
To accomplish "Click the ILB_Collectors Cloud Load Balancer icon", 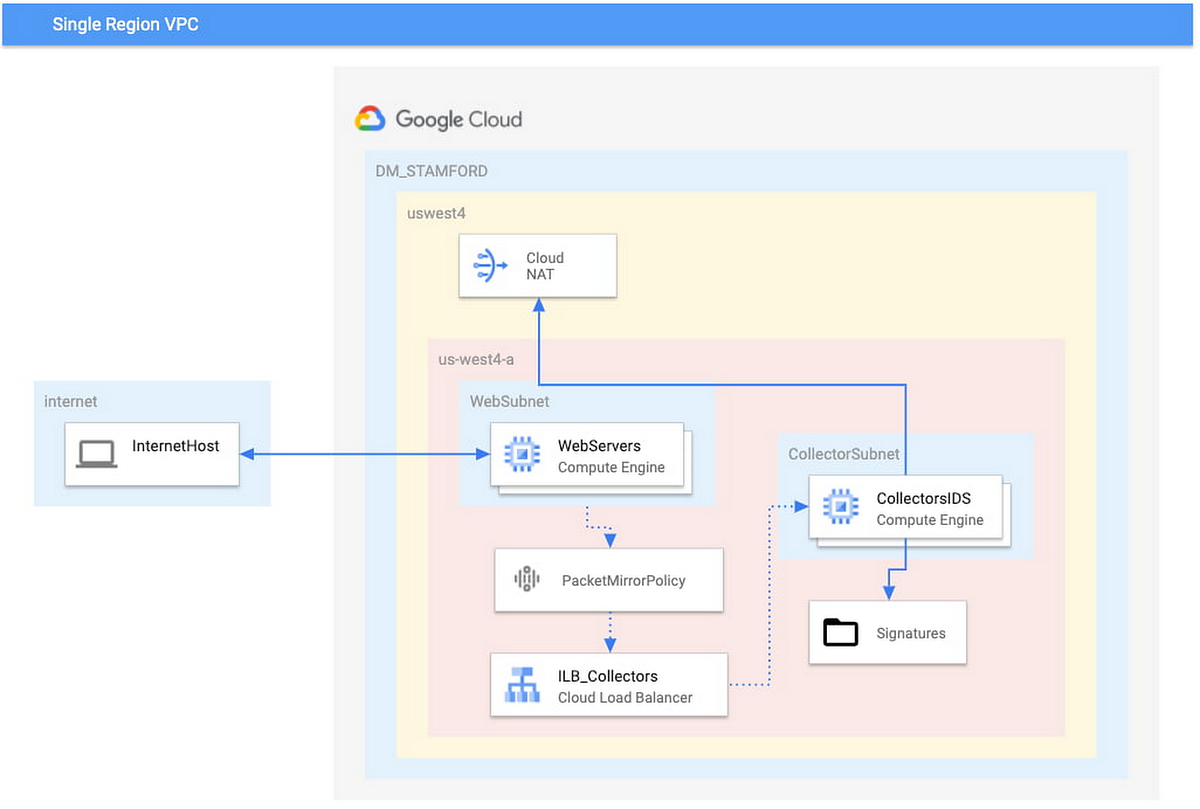I will 521,685.
